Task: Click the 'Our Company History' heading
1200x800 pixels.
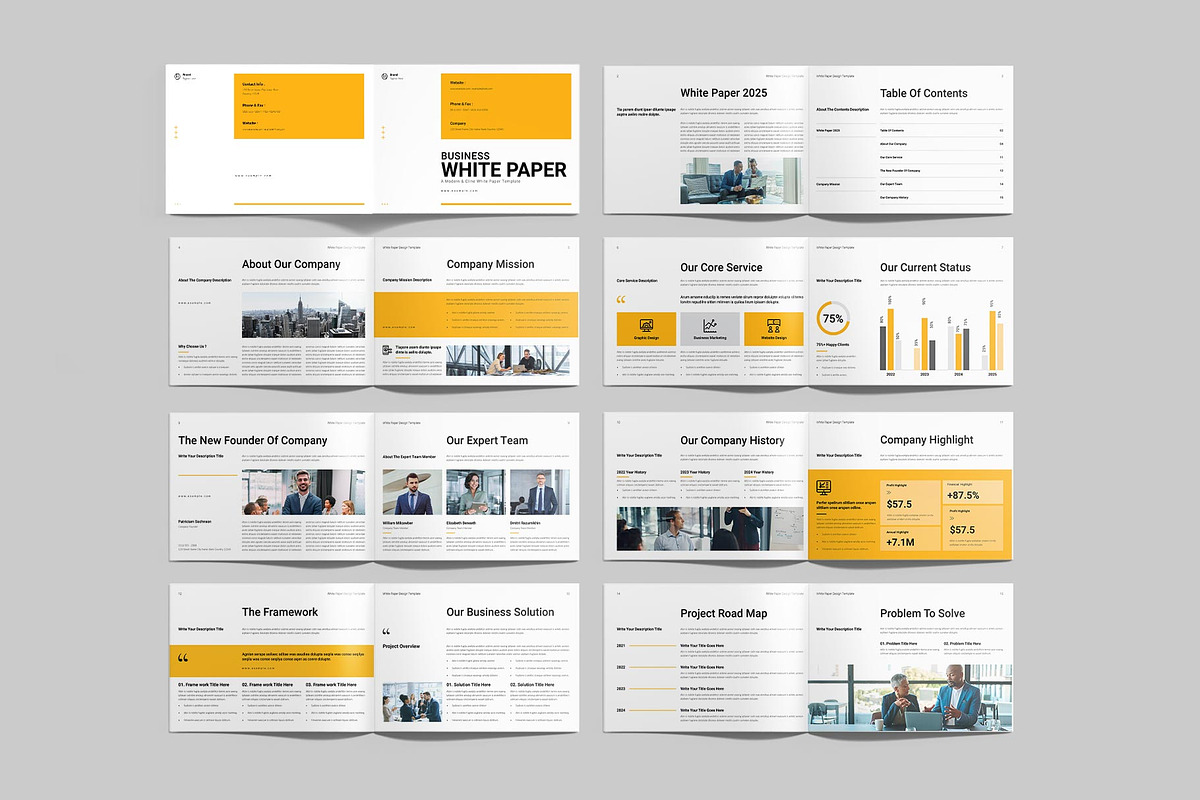Action: coord(733,440)
